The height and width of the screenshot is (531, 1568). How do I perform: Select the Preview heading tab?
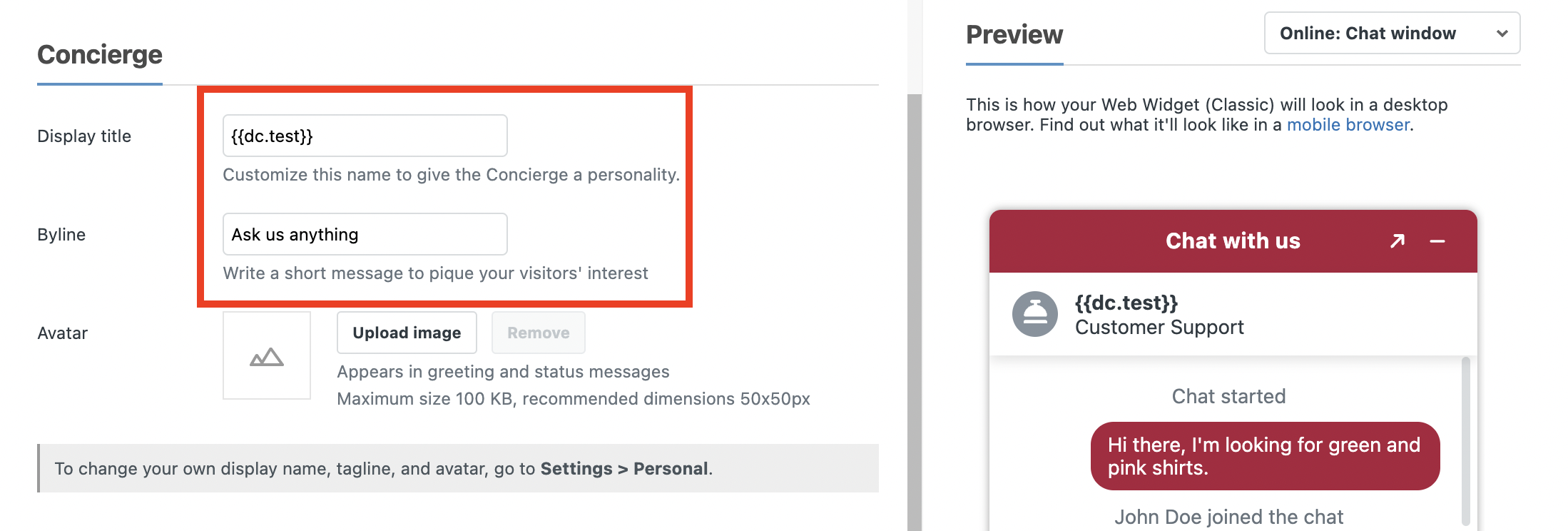point(1014,34)
